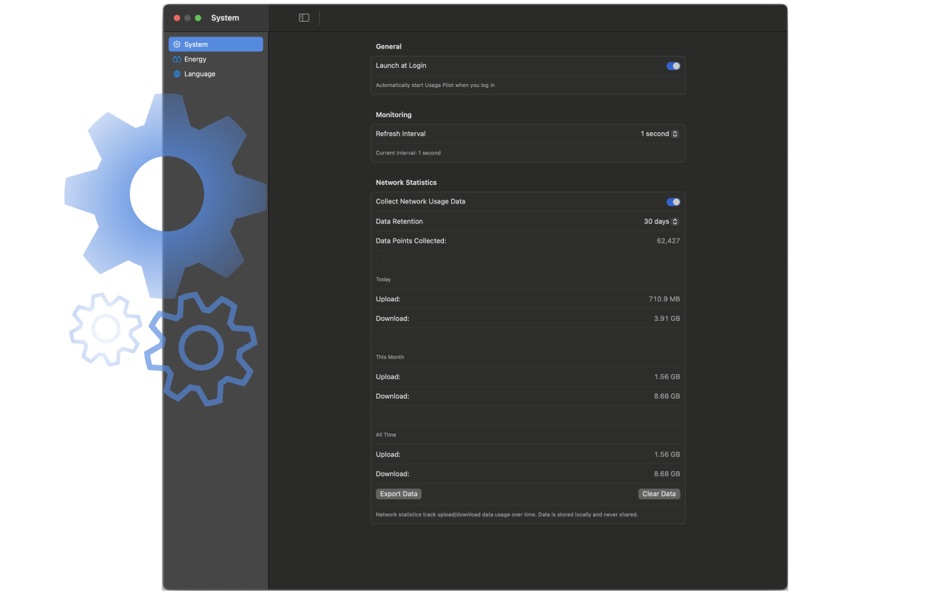Enable Launch at Login

click(x=675, y=64)
